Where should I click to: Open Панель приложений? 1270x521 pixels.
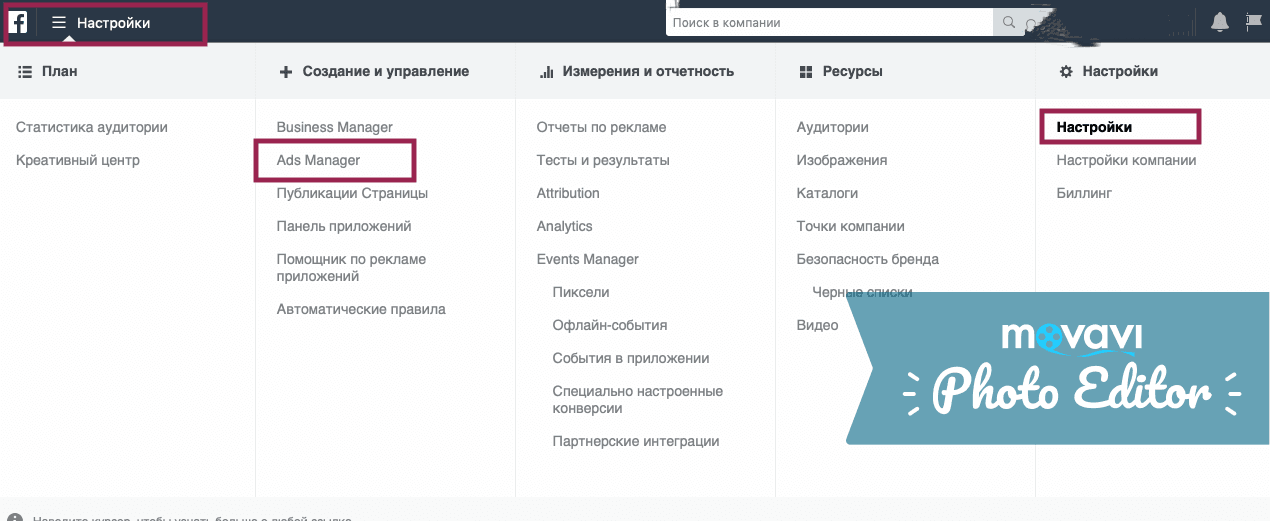(344, 226)
